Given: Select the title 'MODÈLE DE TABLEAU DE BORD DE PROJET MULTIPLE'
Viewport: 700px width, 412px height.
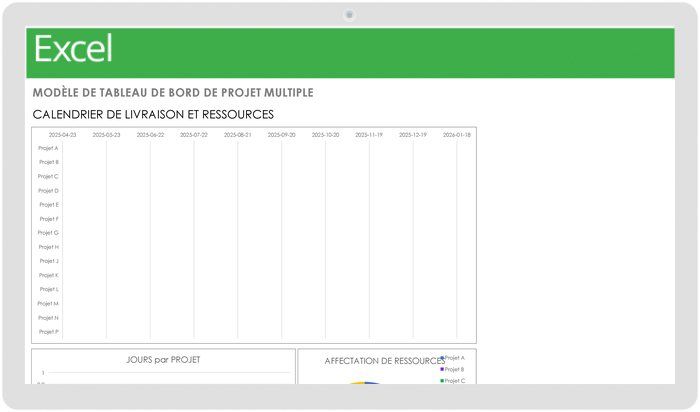Looking at the screenshot, I should [x=173, y=93].
